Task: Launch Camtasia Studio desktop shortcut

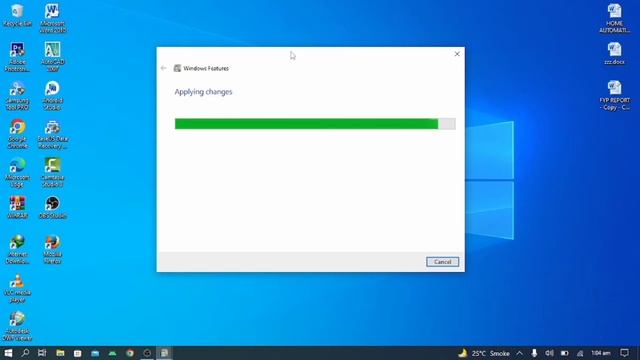Action: pos(53,173)
